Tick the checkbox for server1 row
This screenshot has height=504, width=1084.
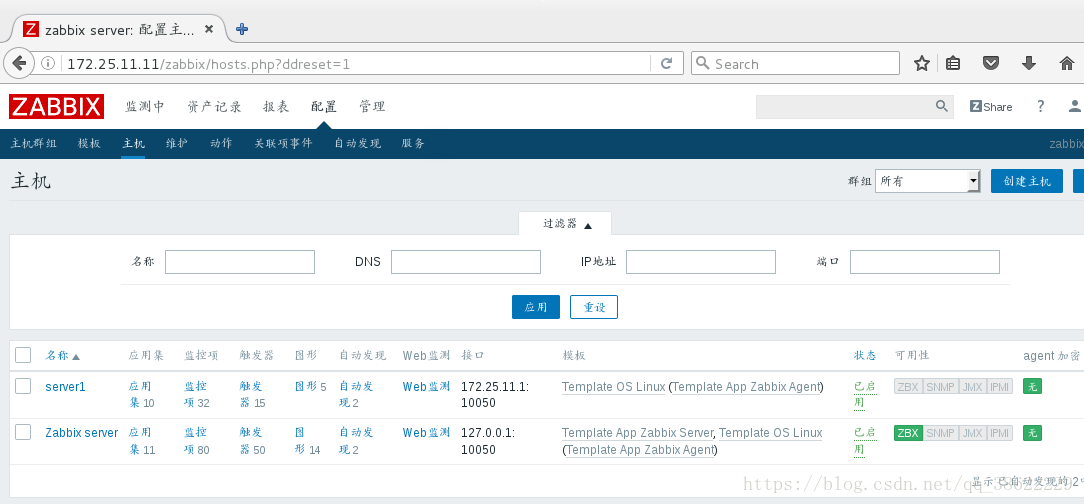point(23,386)
